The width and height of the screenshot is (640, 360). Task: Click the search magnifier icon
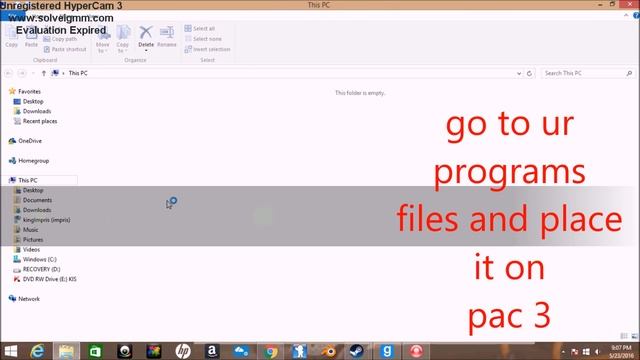(629, 73)
